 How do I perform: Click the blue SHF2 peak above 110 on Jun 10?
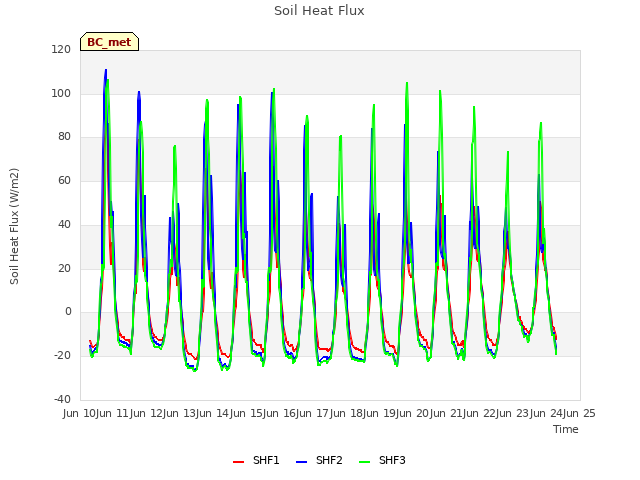106,70
